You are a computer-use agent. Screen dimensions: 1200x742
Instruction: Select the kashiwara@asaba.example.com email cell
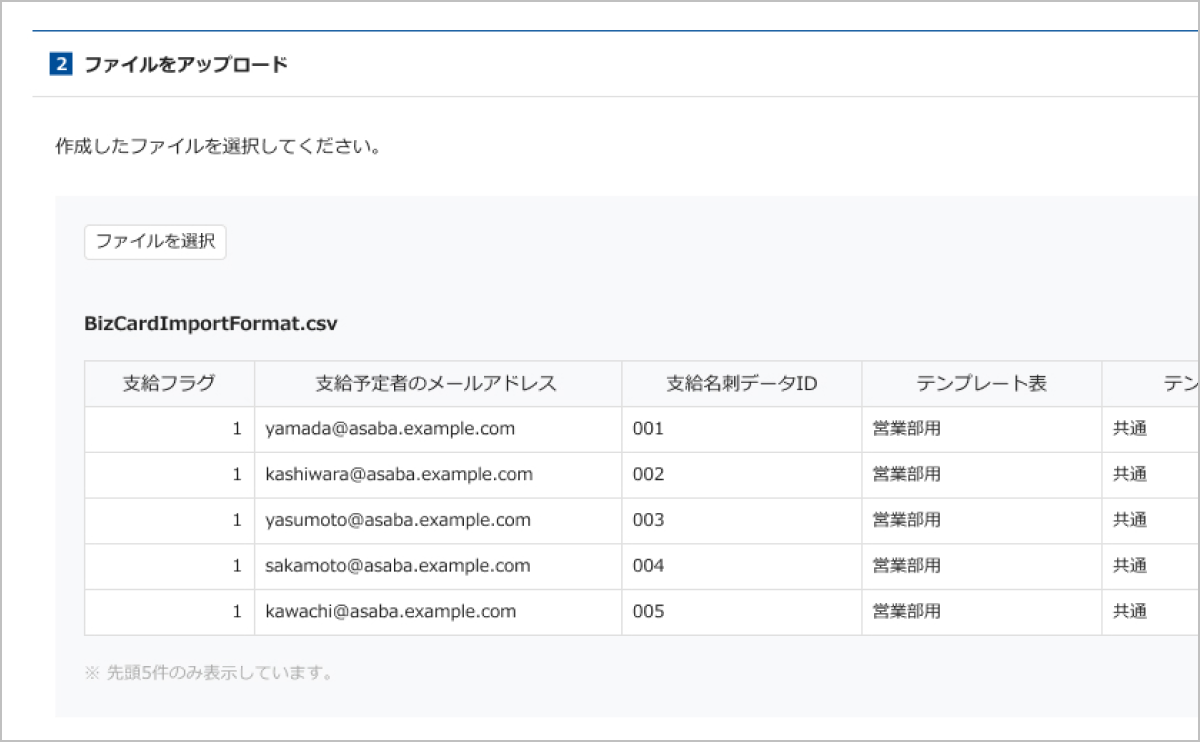(x=399, y=474)
